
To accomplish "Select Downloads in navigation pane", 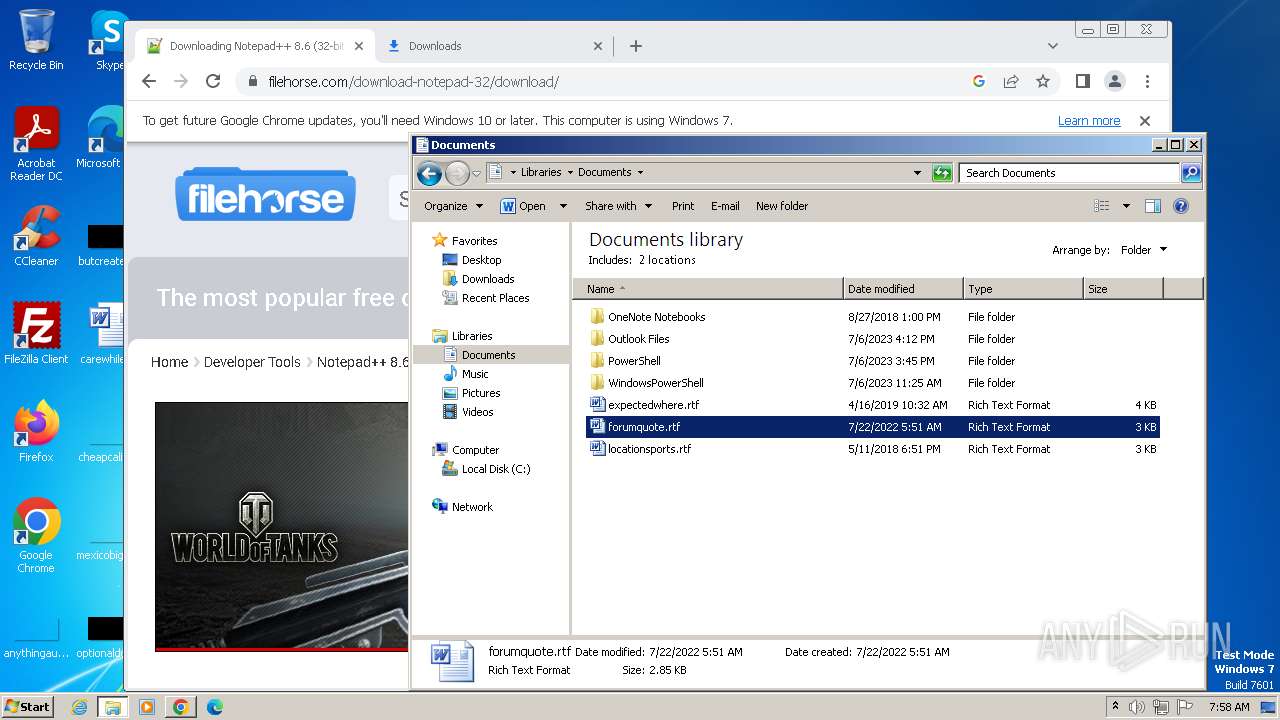I will pyautogui.click(x=488, y=279).
